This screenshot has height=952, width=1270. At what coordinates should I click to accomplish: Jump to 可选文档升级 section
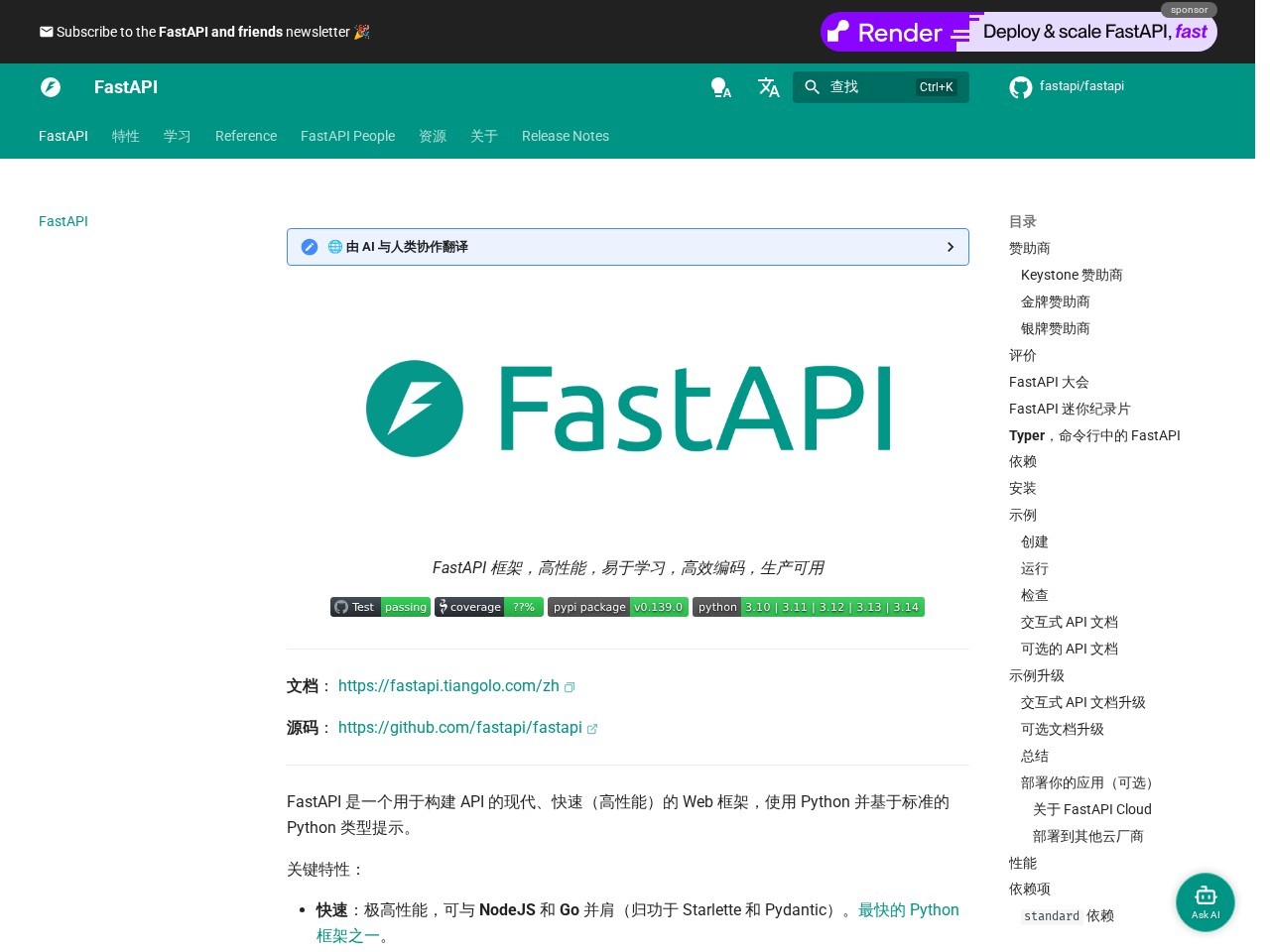[x=1063, y=729]
